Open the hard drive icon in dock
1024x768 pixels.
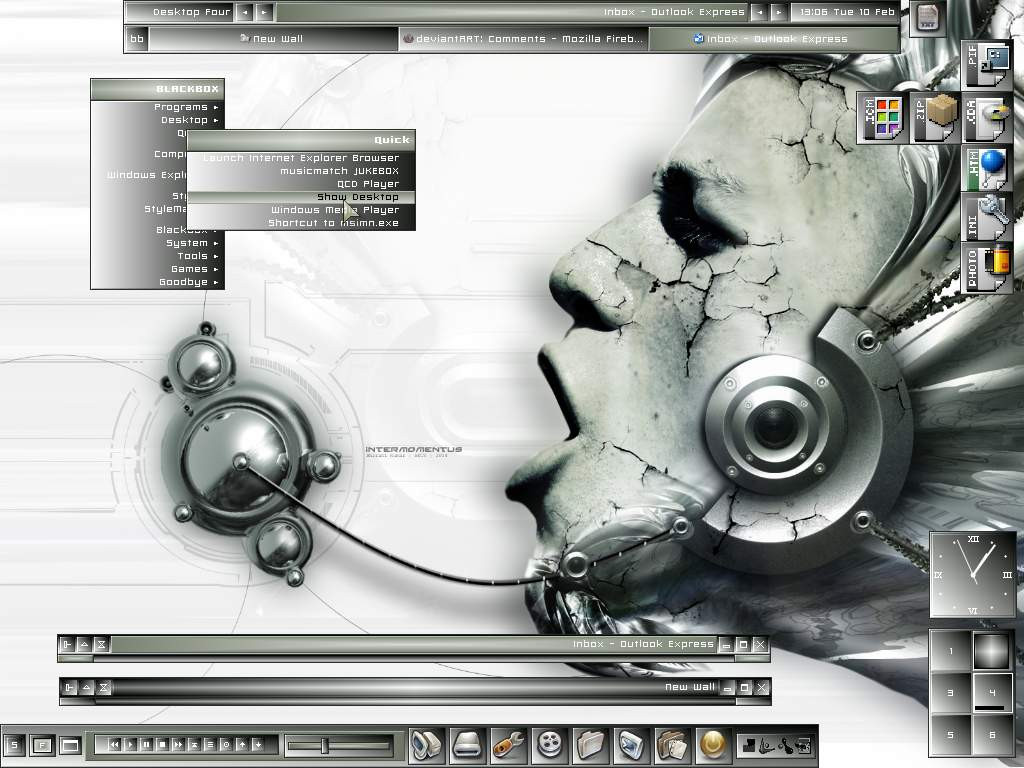tap(467, 744)
